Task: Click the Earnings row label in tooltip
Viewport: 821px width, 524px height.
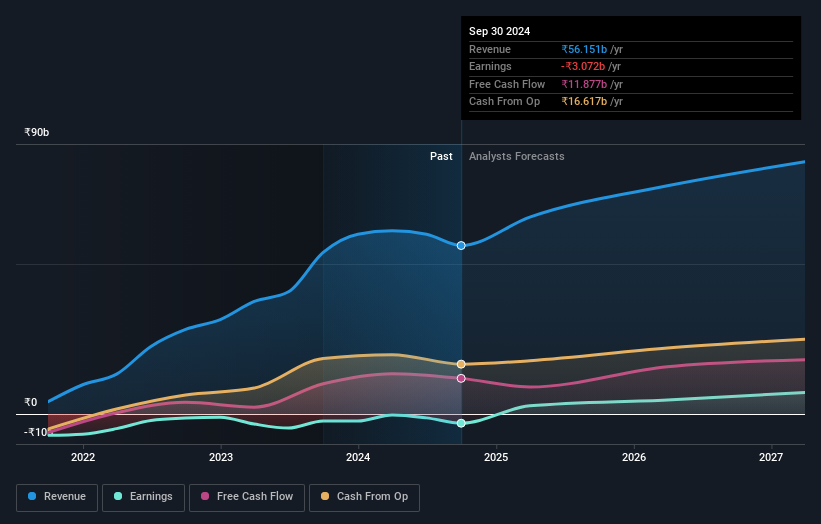Action: 490,66
